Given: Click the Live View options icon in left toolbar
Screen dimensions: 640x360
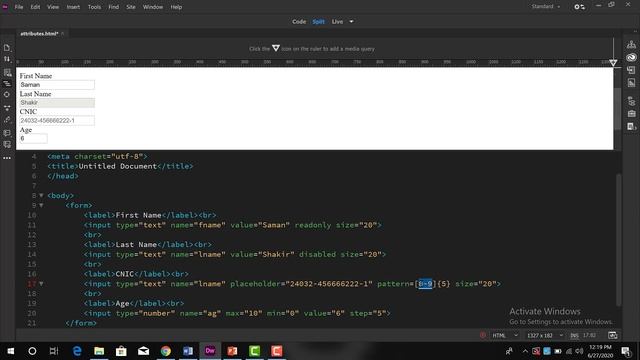Looking at the screenshot, I should coord(7,73).
